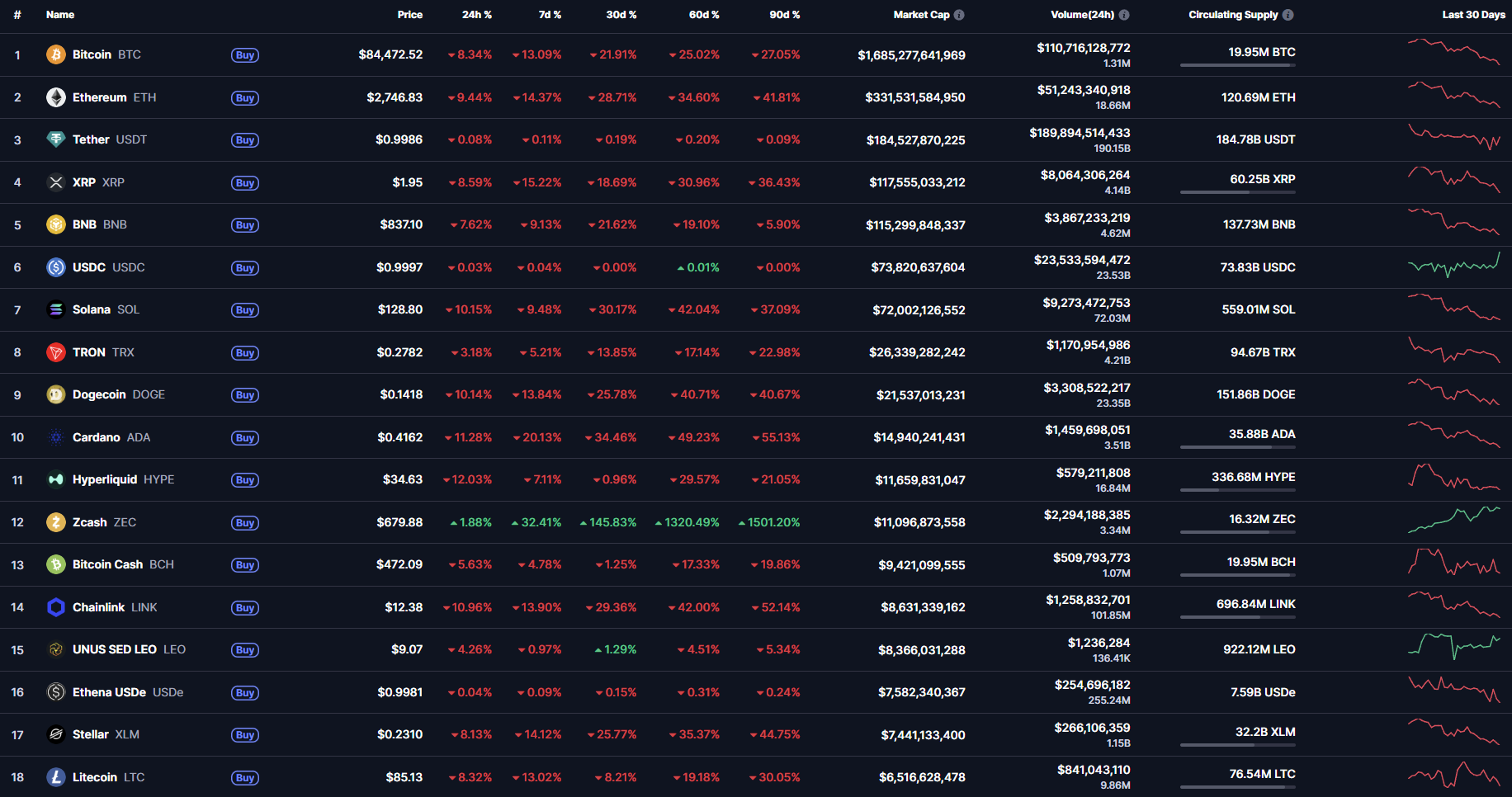Sort by the # rank column header
This screenshot has height=797, width=1512.
click(17, 15)
